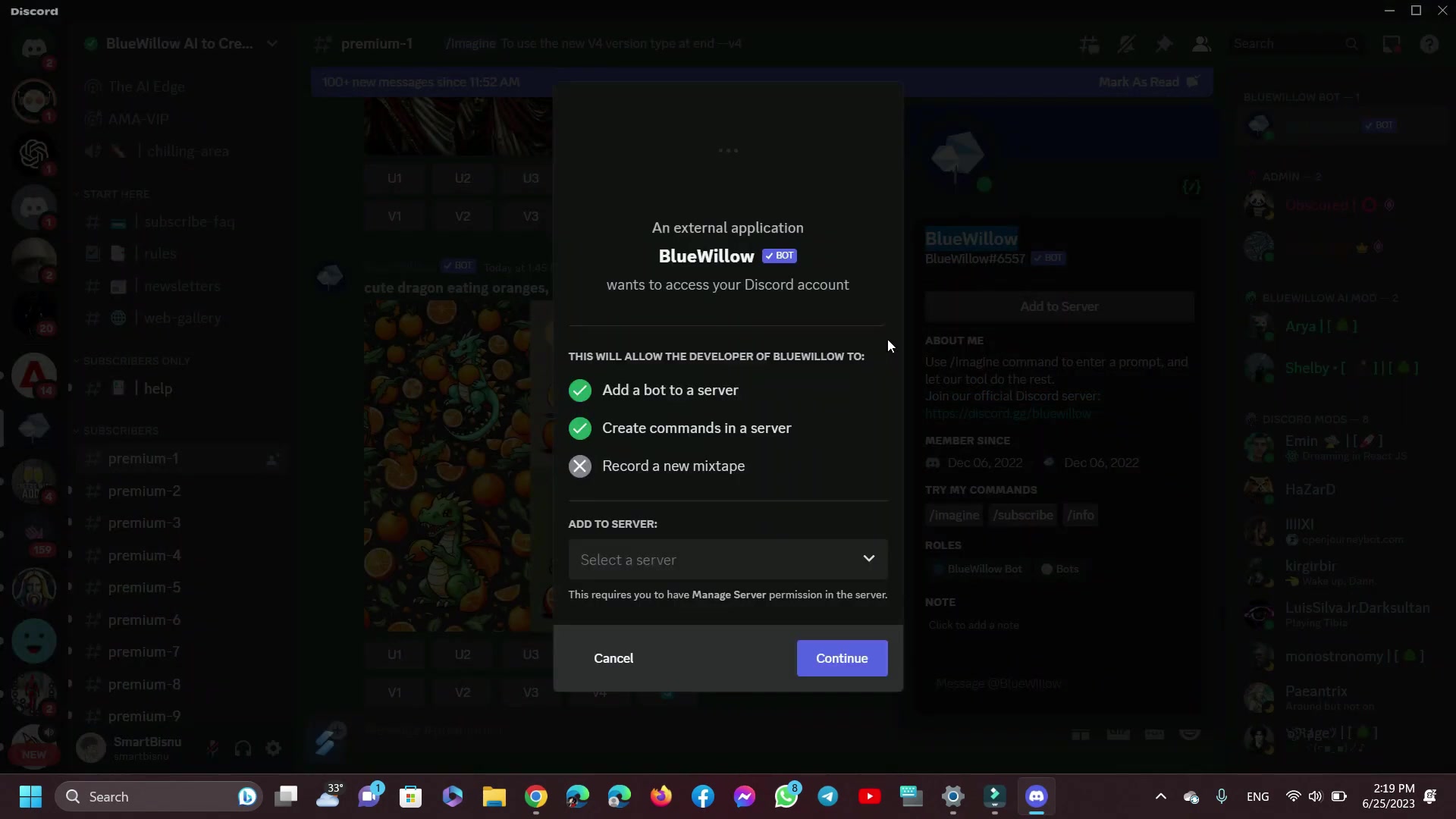Image resolution: width=1456 pixels, height=819 pixels.
Task: Open User Settings gear icon
Action: click(273, 749)
